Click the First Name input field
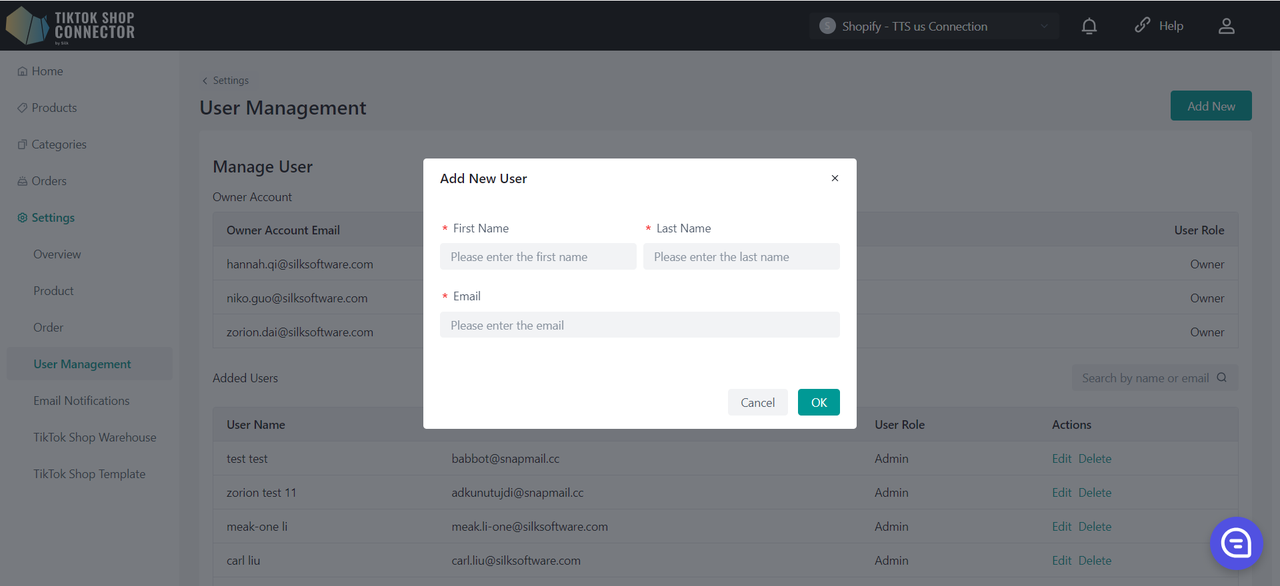The width and height of the screenshot is (1280, 586). [x=538, y=257]
